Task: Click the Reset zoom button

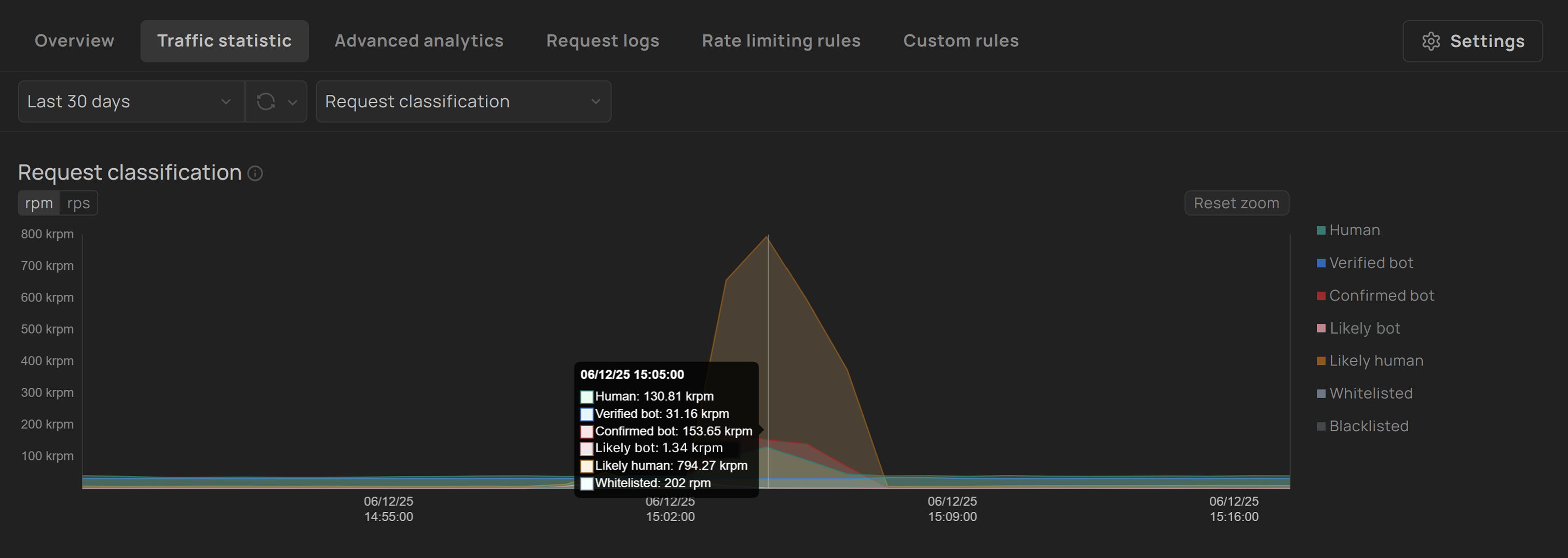Action: (1236, 203)
